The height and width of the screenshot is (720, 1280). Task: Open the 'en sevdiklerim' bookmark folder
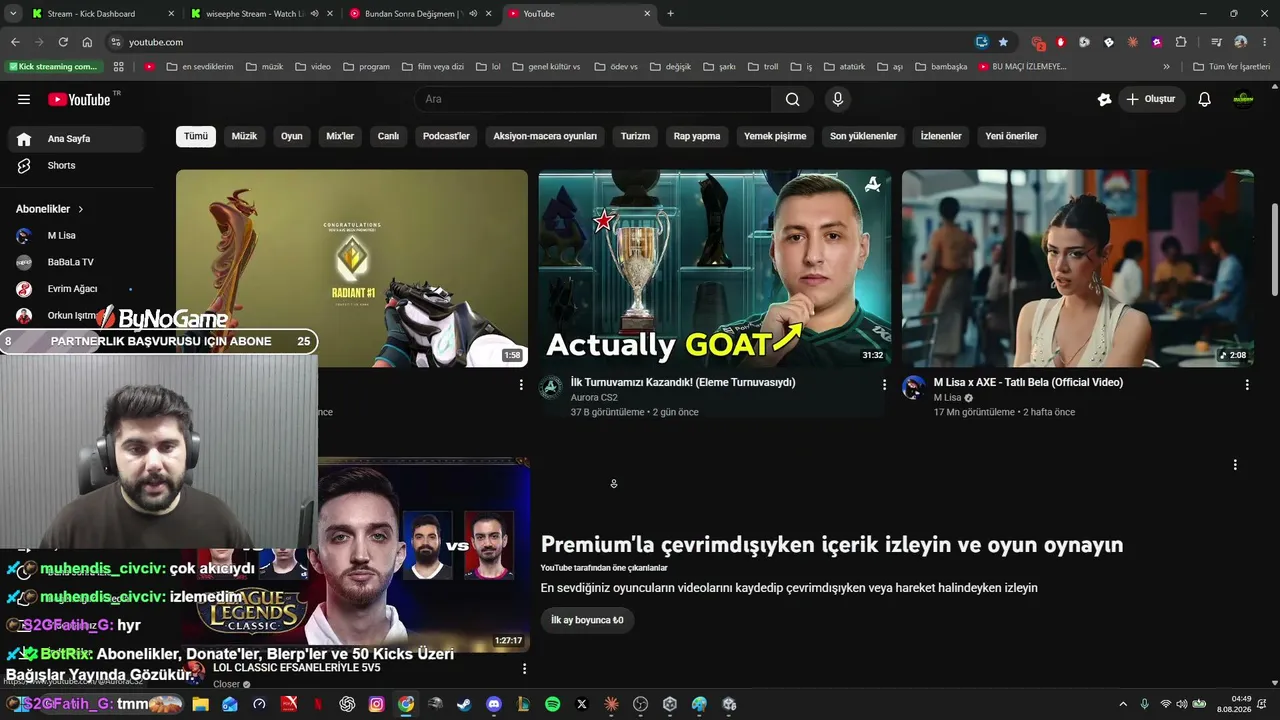(200, 67)
